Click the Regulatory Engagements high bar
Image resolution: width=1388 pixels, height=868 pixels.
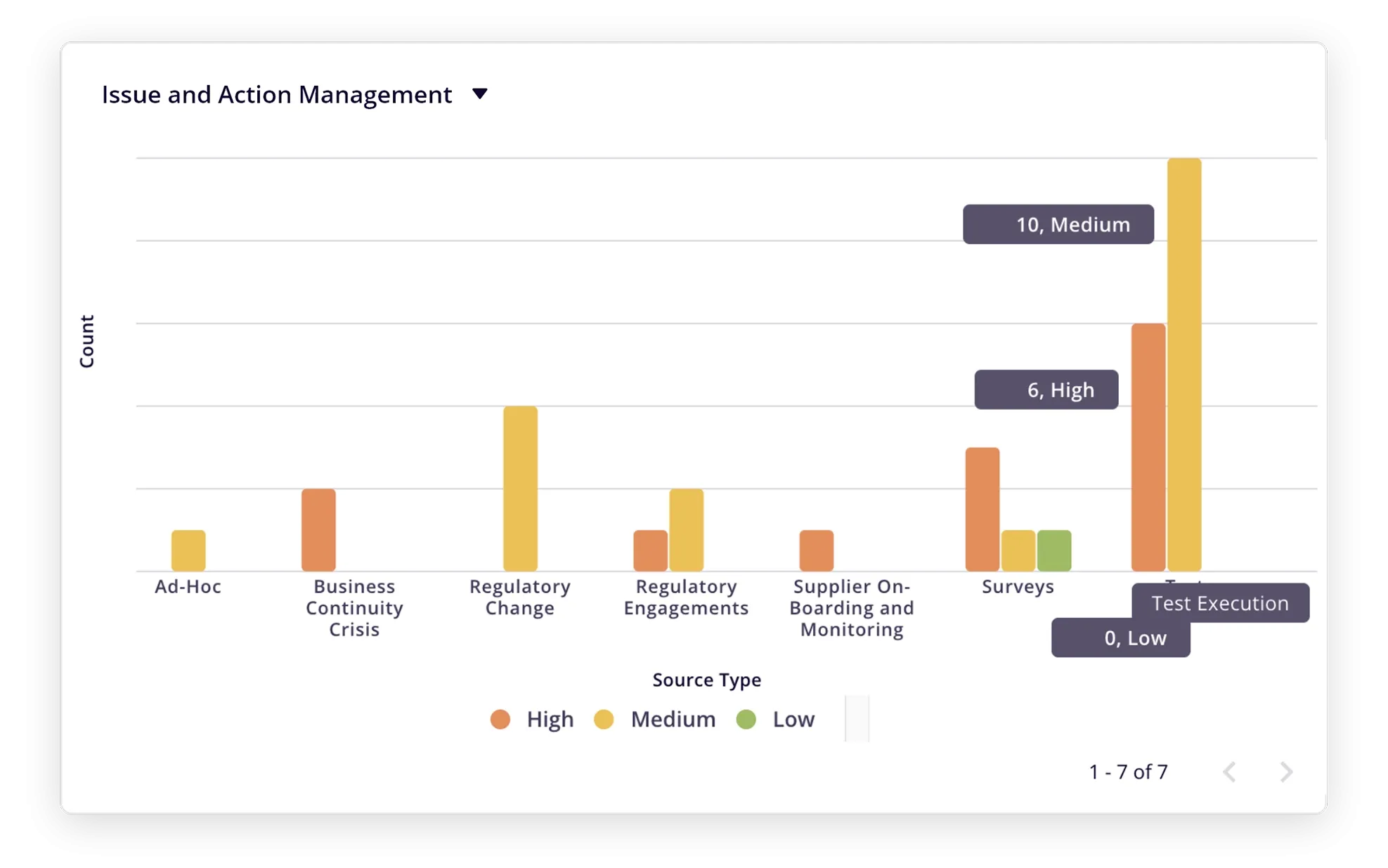click(650, 550)
